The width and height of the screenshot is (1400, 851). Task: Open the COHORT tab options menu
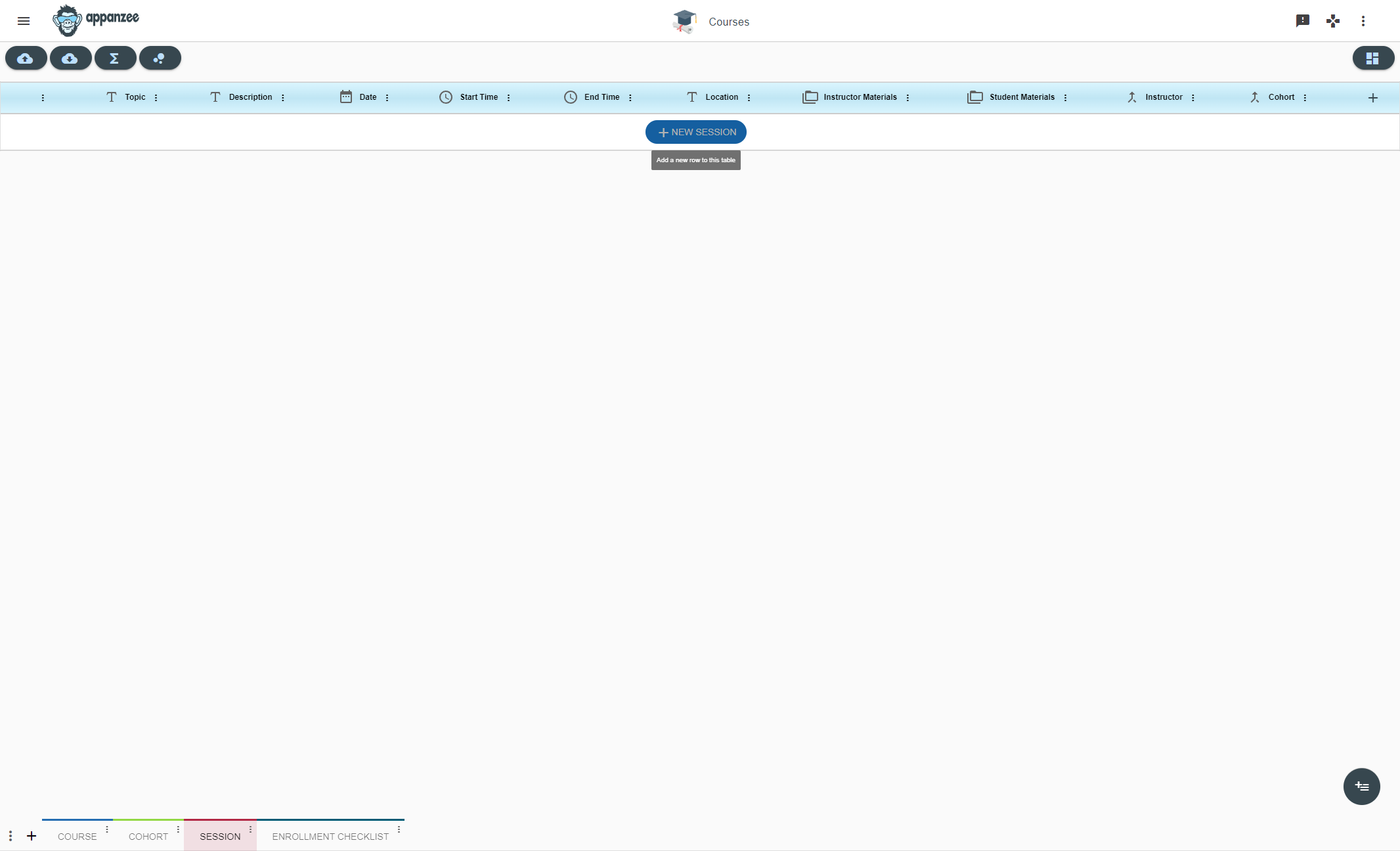click(178, 829)
